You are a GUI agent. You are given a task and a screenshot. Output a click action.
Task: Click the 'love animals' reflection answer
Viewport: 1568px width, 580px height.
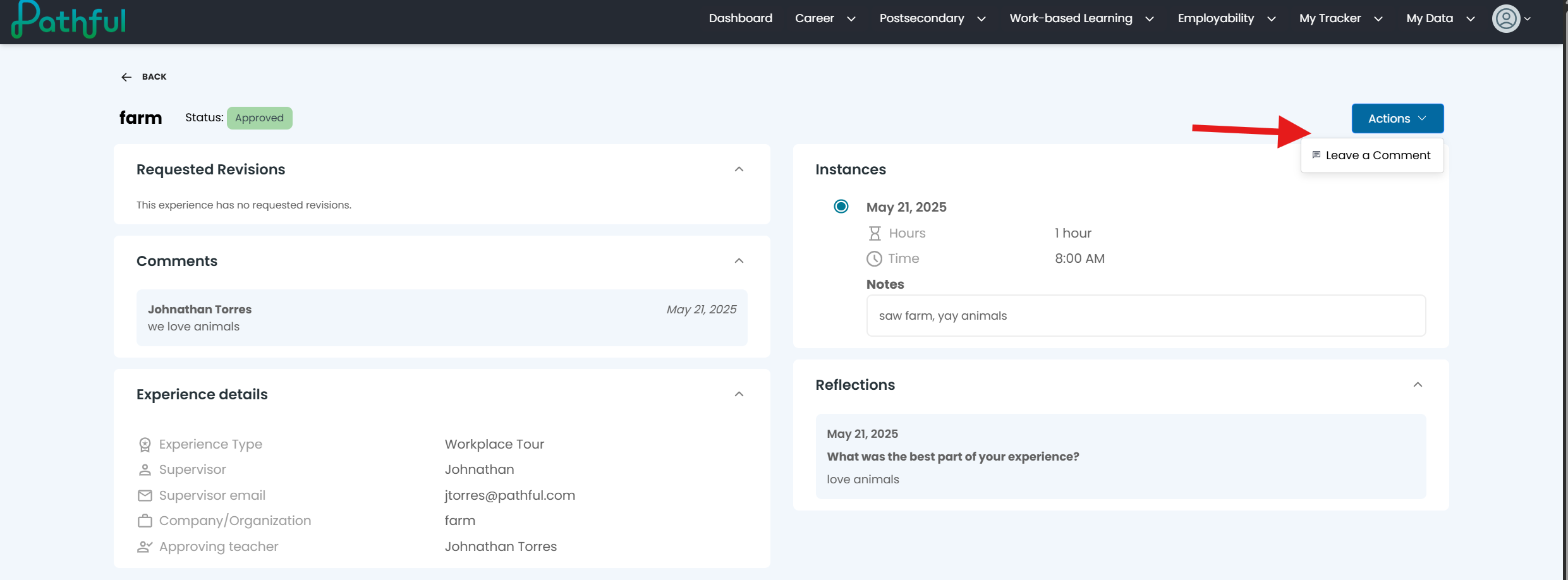click(863, 480)
